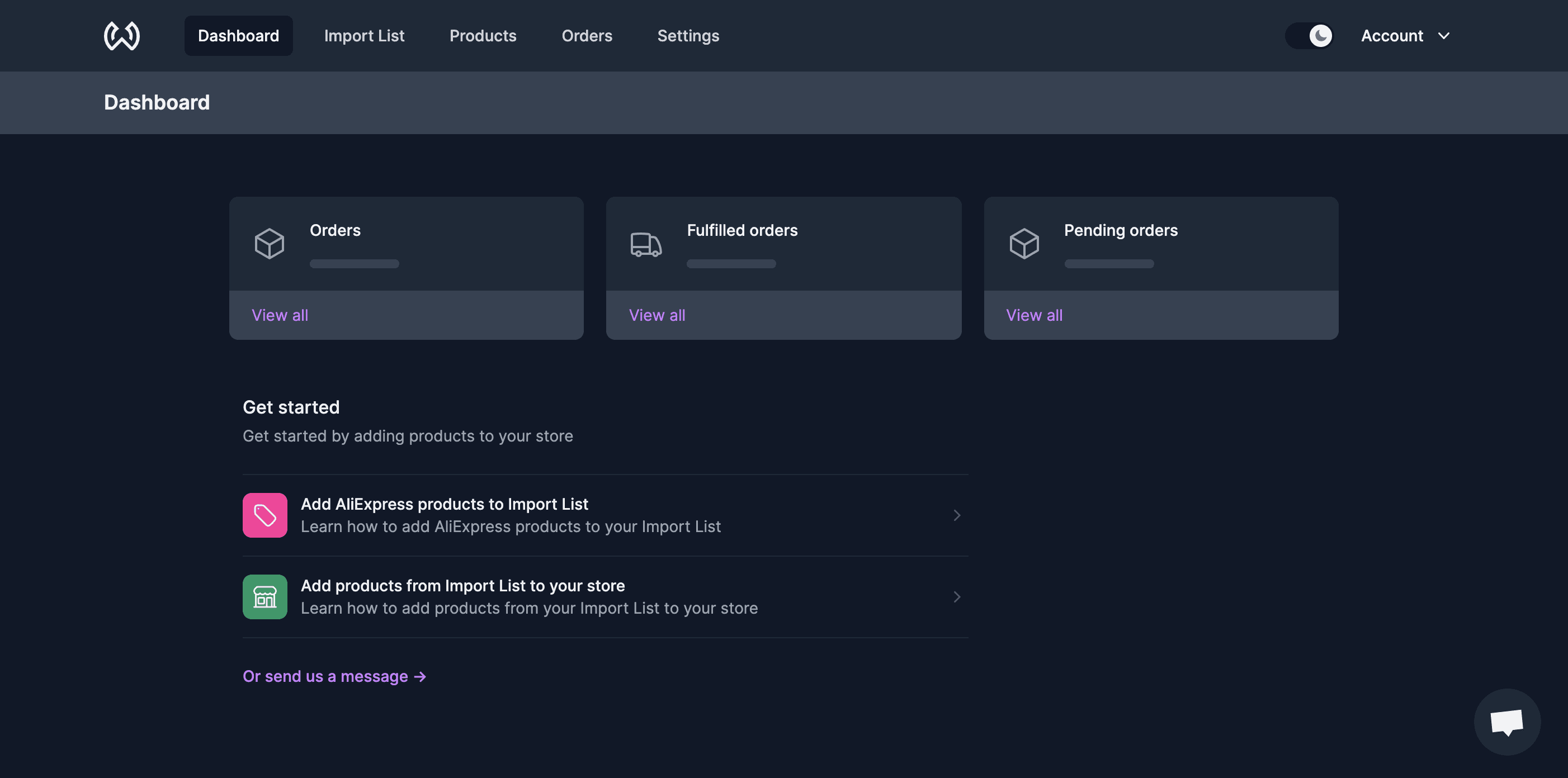Open the Import List tab
Image resolution: width=1568 pixels, height=778 pixels.
[364, 35]
